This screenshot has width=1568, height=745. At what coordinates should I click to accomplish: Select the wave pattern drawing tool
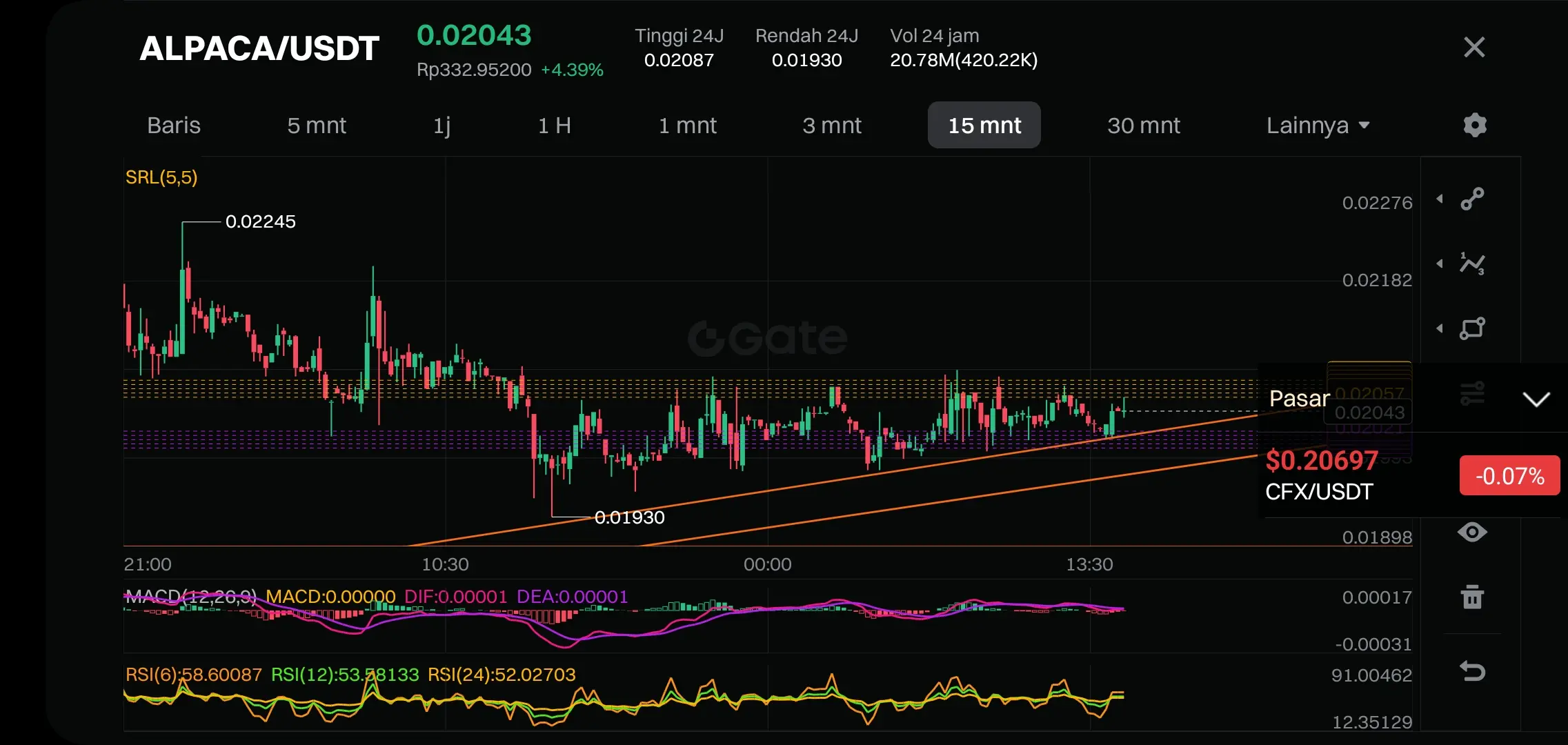pos(1472,264)
